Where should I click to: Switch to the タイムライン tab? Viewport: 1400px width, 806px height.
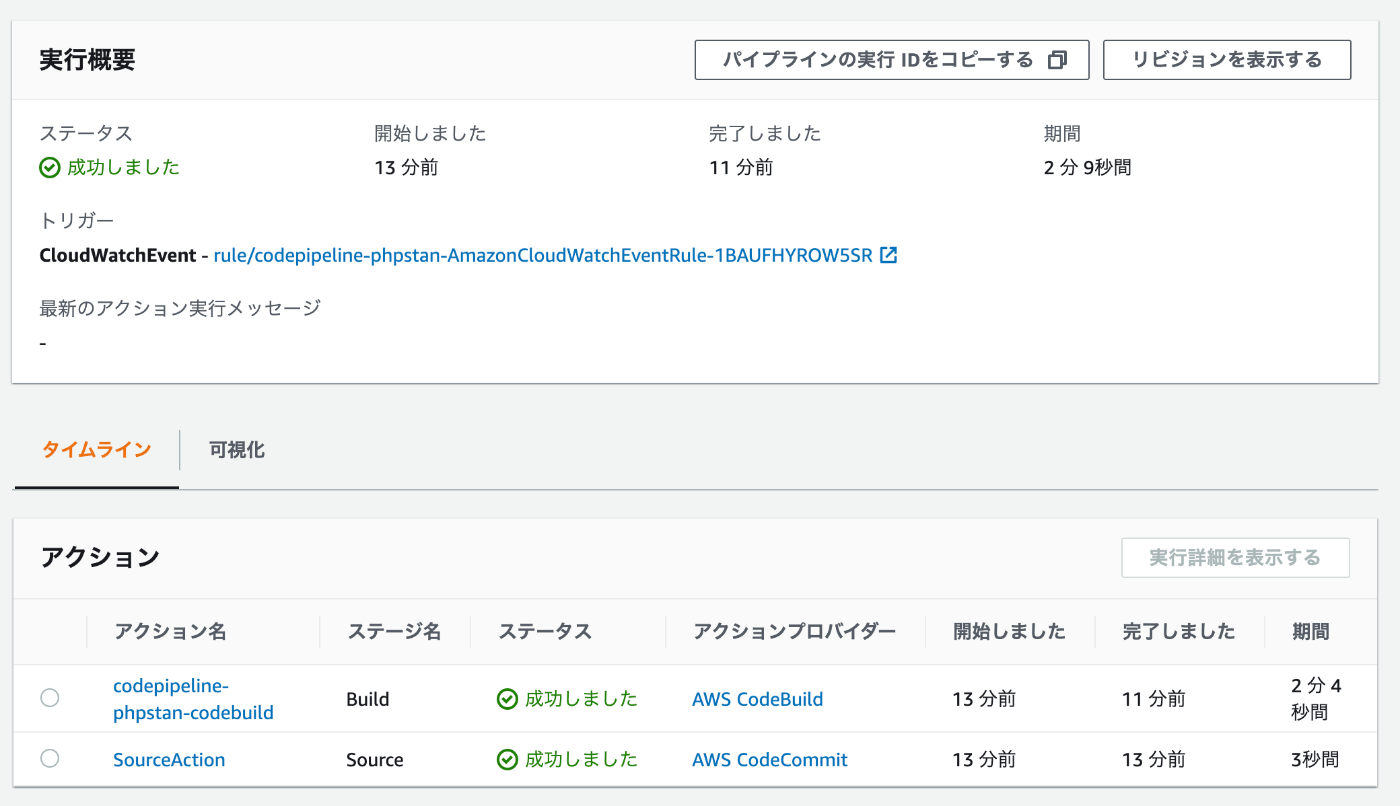coord(96,450)
